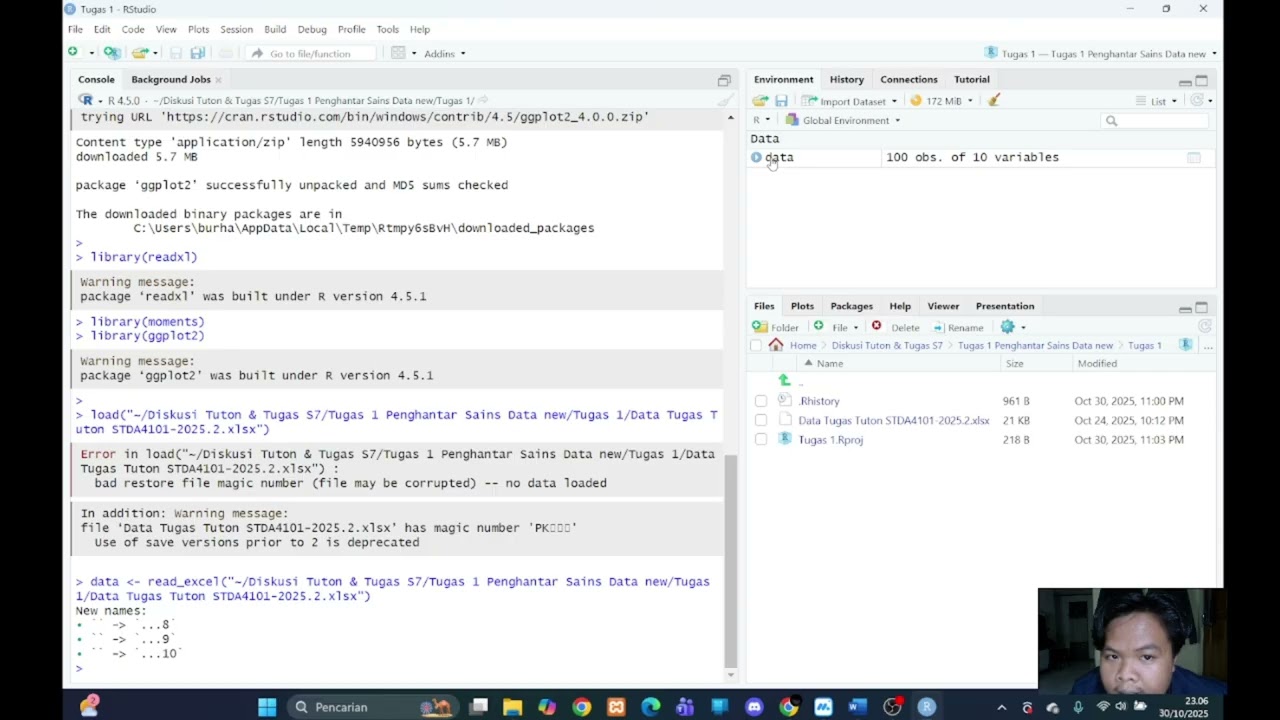The height and width of the screenshot is (720, 1280).
Task: Tick the checkbox for Tugas 1.Rproj
Action: click(x=761, y=439)
